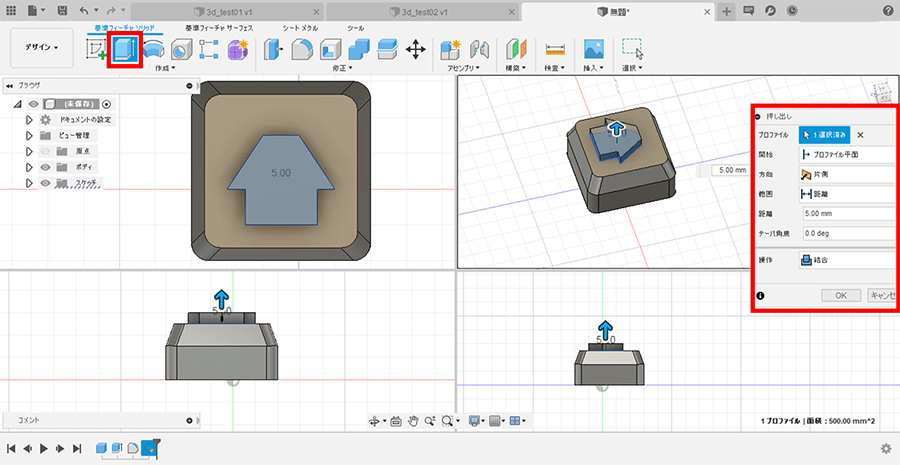Select the Create Sketch tool
Image resolution: width=900 pixels, height=465 pixels.
pos(96,50)
